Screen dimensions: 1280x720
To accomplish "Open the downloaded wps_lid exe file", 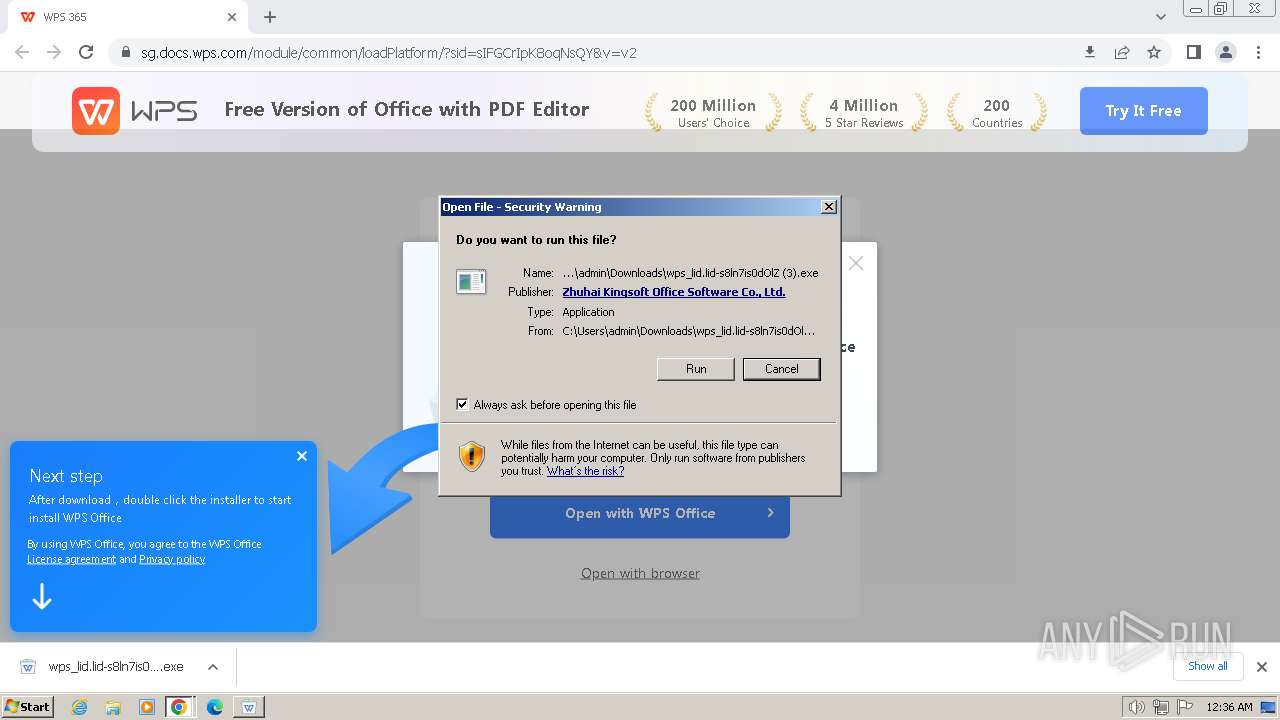I will click(x=116, y=667).
